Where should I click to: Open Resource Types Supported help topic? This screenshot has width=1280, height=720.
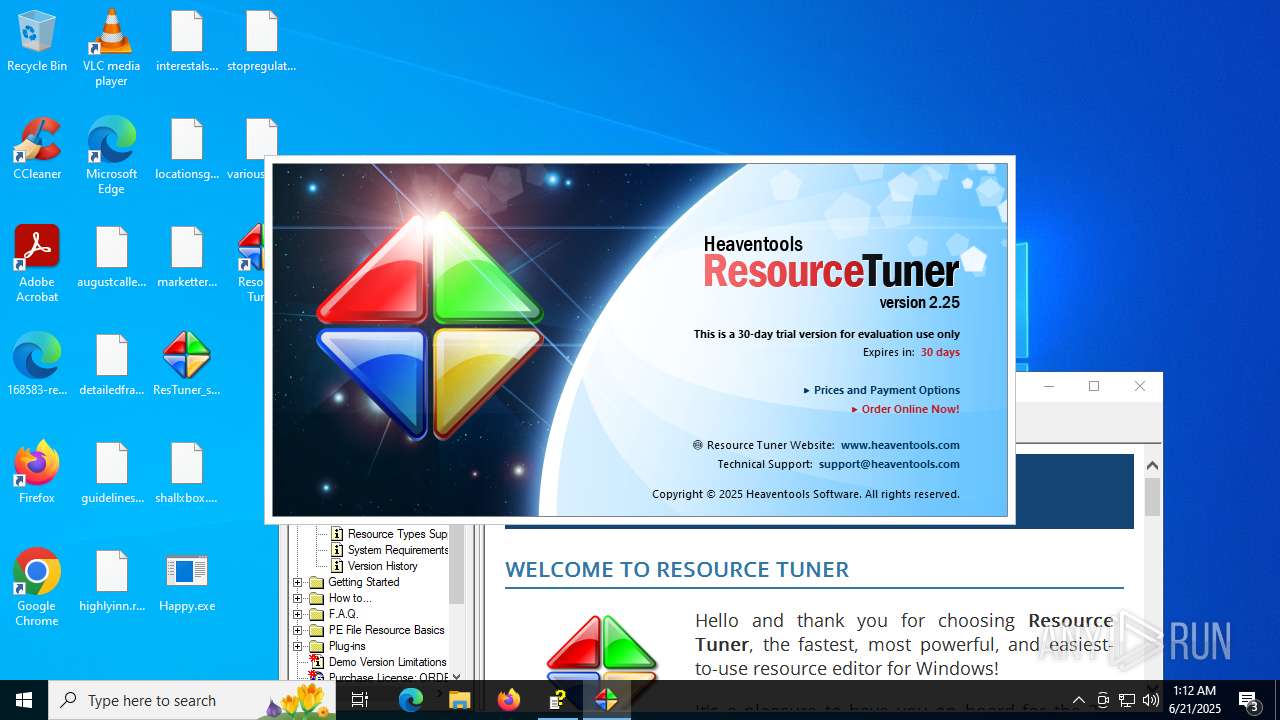click(x=397, y=534)
